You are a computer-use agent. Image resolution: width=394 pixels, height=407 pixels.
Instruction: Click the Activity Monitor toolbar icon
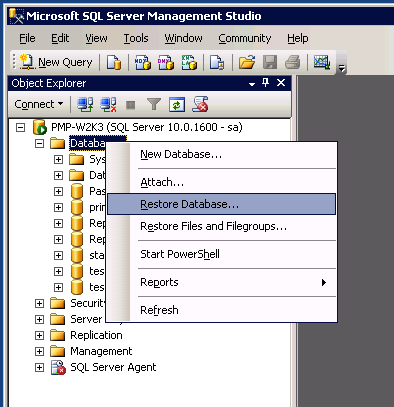(322, 62)
